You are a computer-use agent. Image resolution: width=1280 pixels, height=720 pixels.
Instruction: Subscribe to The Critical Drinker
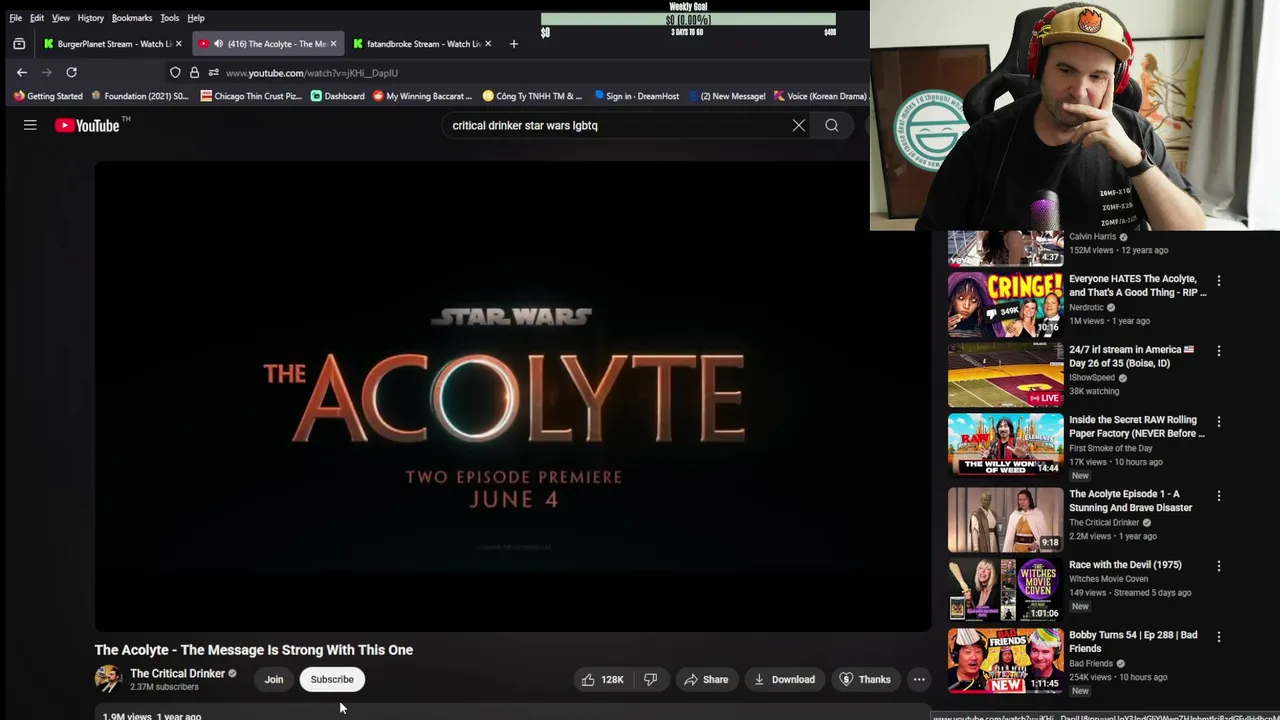[332, 679]
